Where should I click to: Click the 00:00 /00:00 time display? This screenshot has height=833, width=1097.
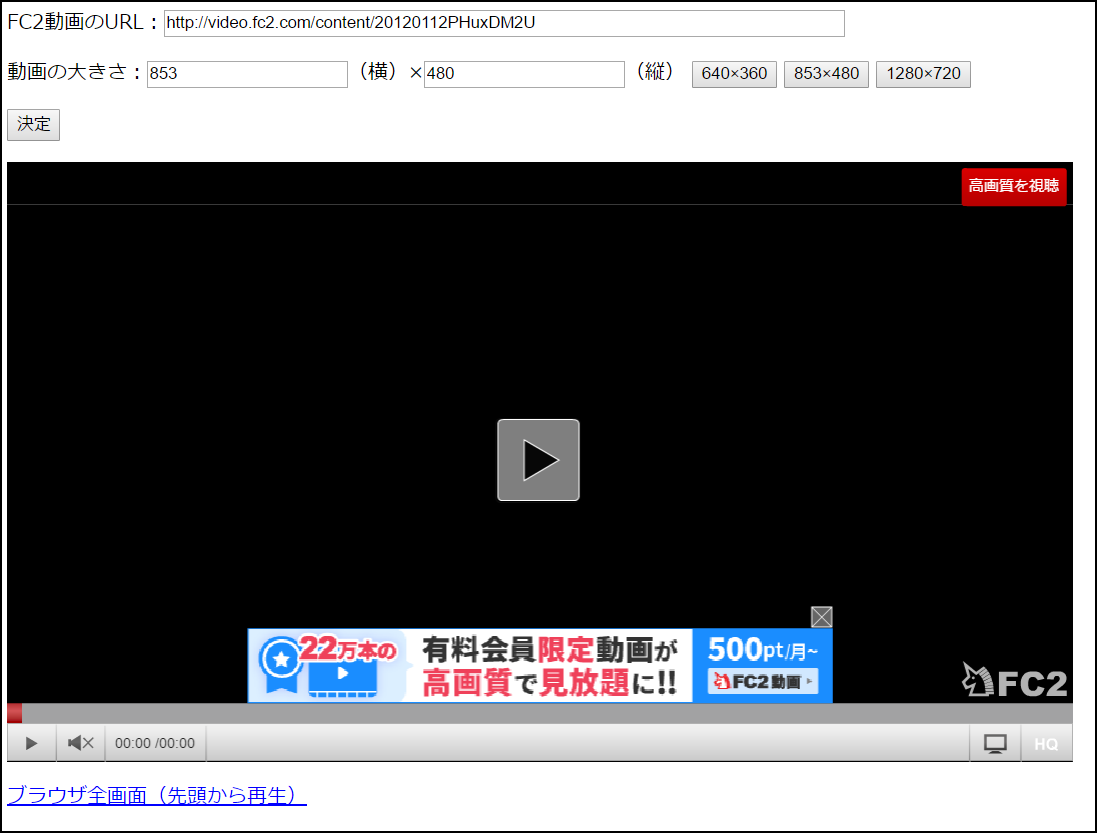[x=155, y=743]
